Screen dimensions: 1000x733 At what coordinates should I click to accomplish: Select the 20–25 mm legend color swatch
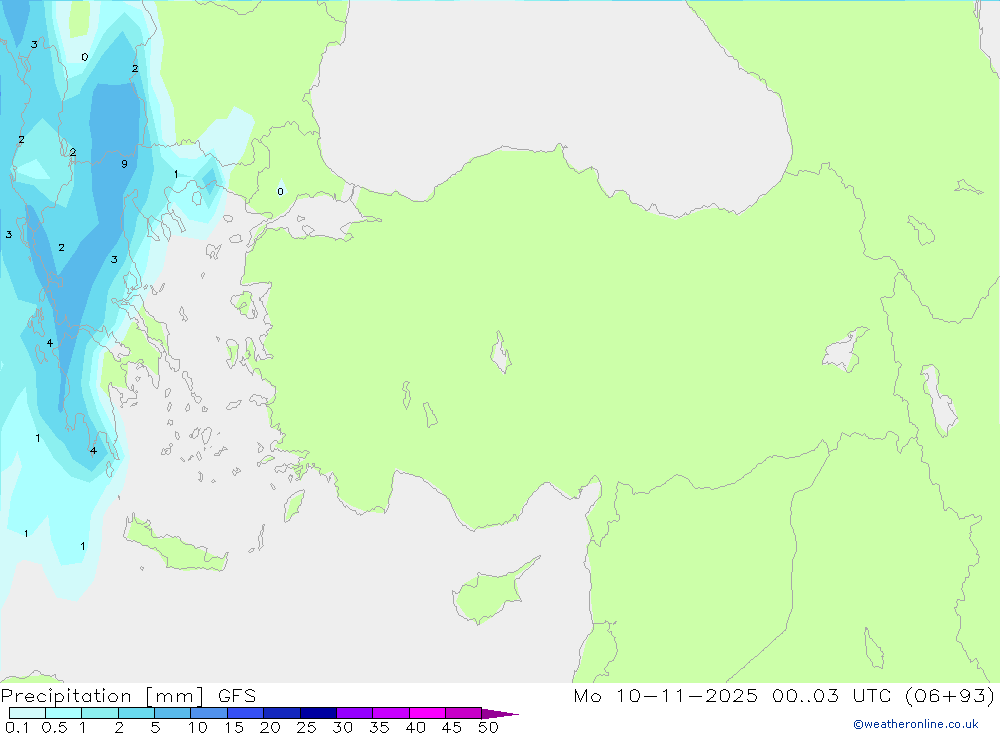coord(281,713)
